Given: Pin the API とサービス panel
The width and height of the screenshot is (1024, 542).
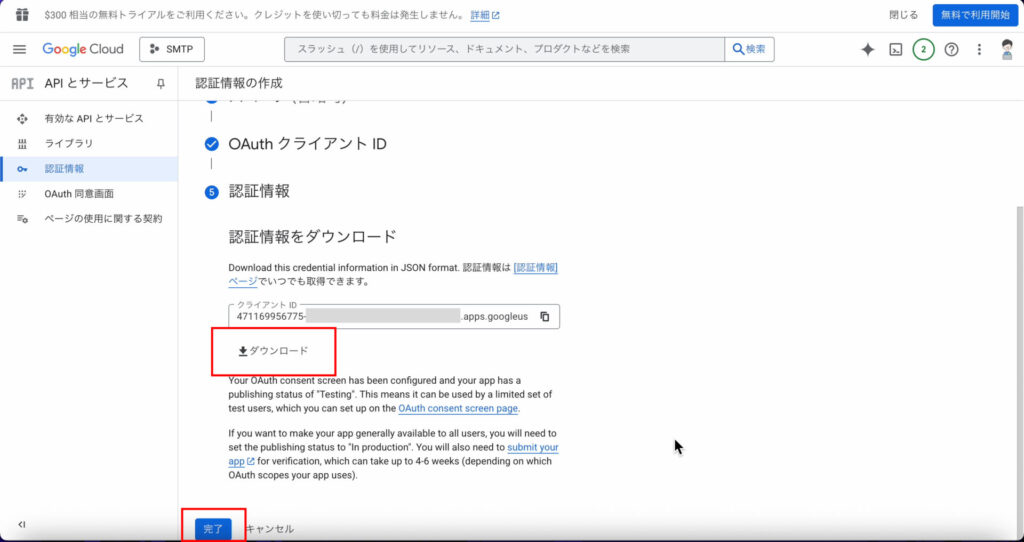Looking at the screenshot, I should pyautogui.click(x=161, y=84).
